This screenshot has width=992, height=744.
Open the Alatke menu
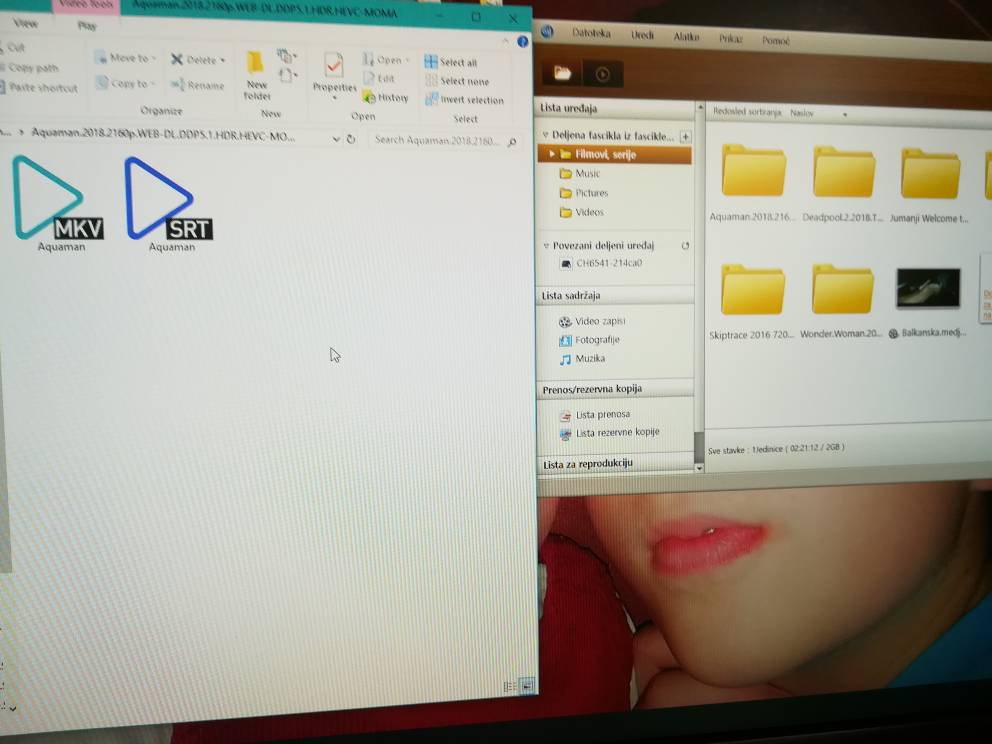[x=686, y=37]
